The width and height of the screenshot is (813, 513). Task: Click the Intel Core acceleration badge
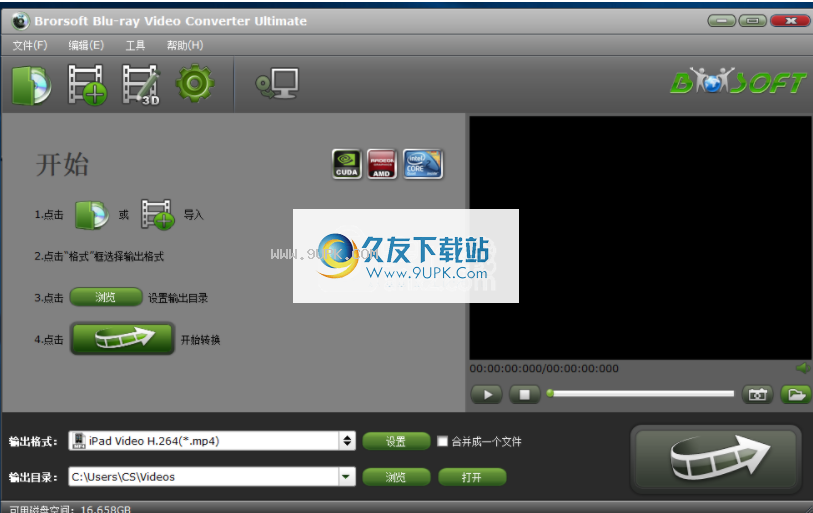click(x=423, y=164)
